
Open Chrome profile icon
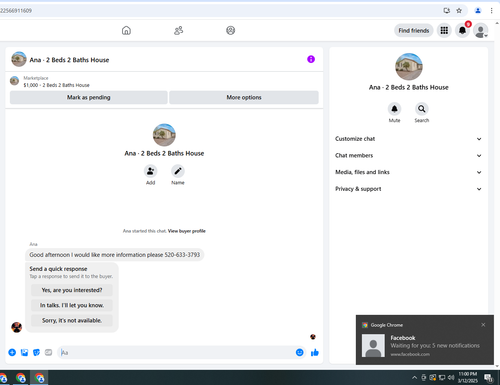tap(478, 11)
